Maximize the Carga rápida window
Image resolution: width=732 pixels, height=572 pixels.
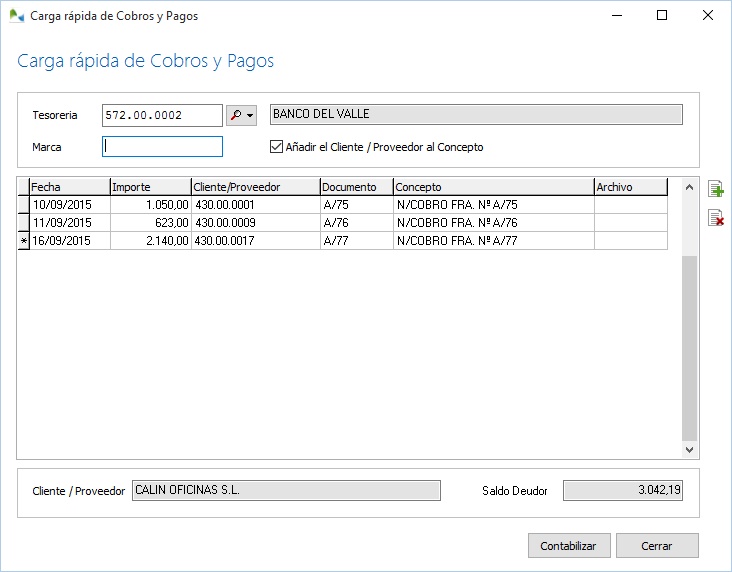pyautogui.click(x=661, y=16)
